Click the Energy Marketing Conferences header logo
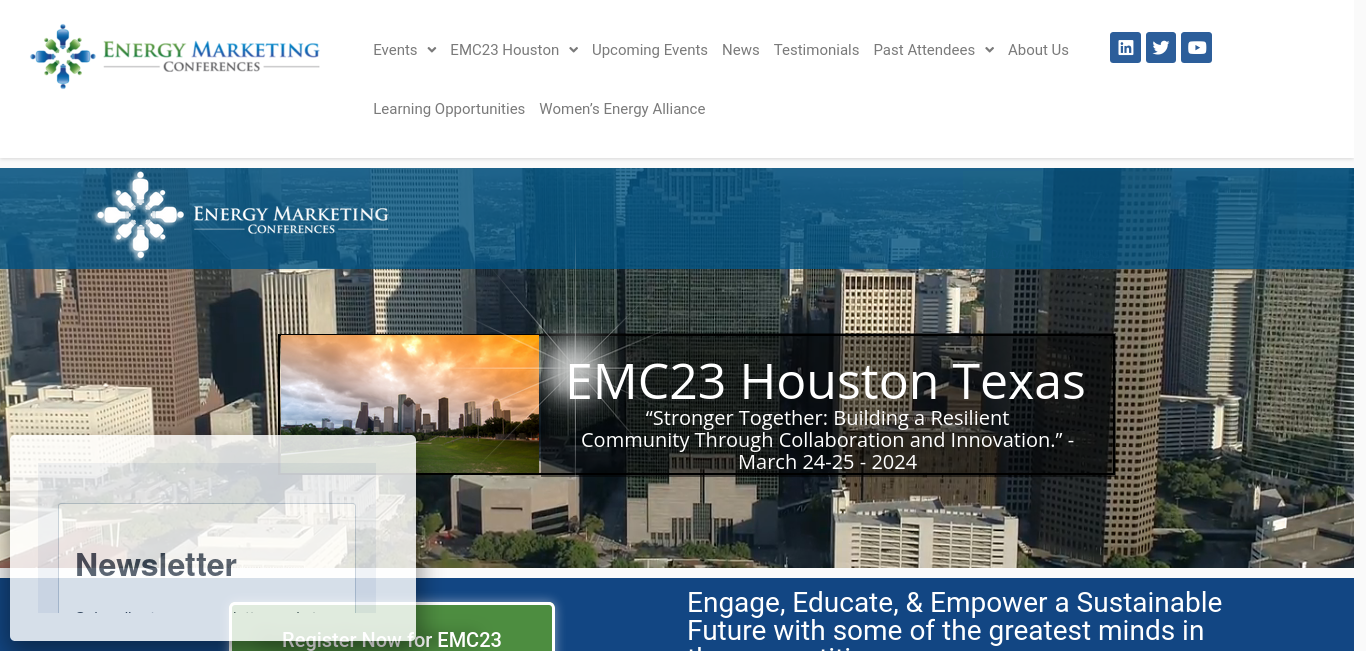This screenshot has height=651, width=1366. (175, 56)
